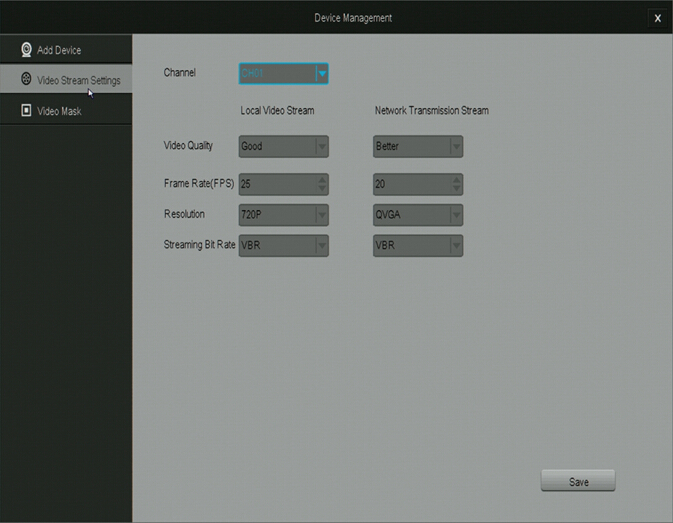Decrease the Network Frame Rate with down arrow
Screen dimensions: 673x523
click(456, 189)
